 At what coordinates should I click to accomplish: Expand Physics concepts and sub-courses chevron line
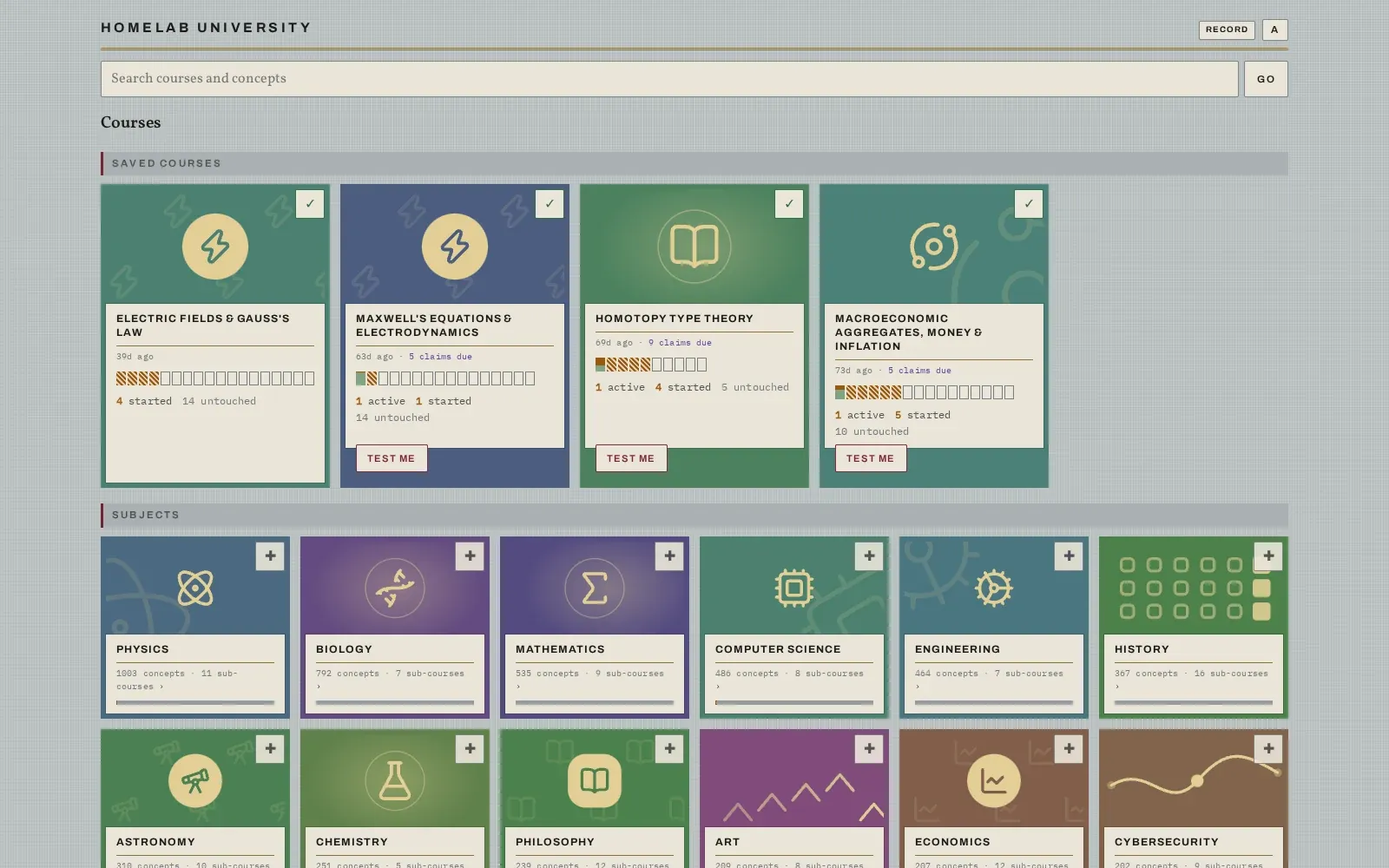point(195,680)
